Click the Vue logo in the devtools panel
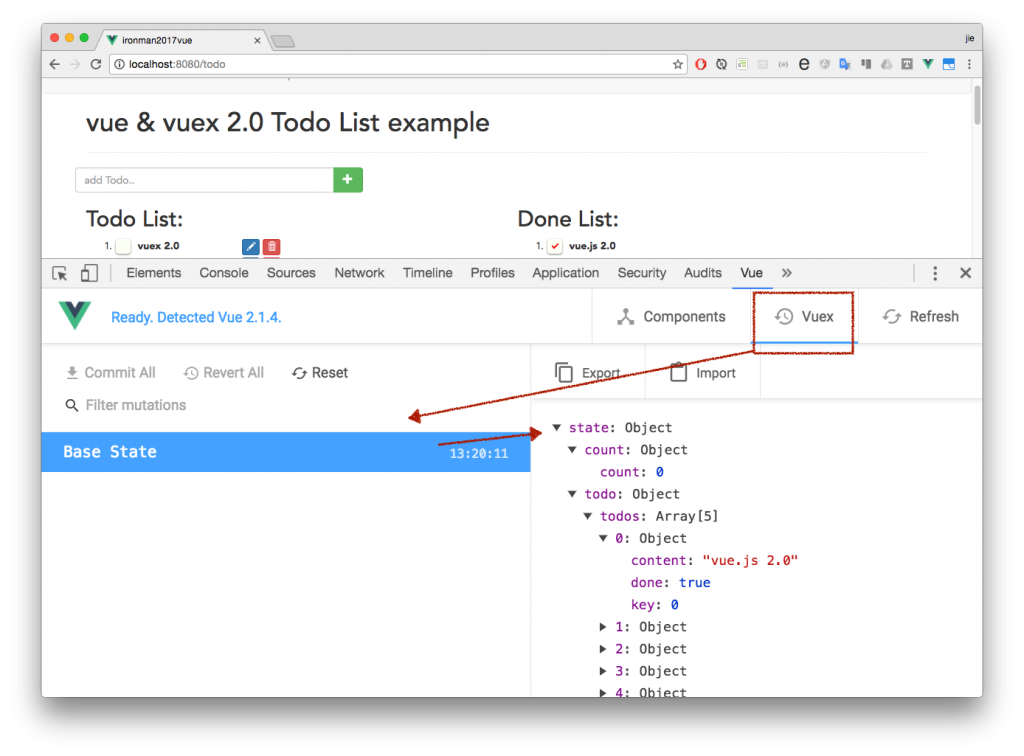This screenshot has width=1024, height=756. 74,316
